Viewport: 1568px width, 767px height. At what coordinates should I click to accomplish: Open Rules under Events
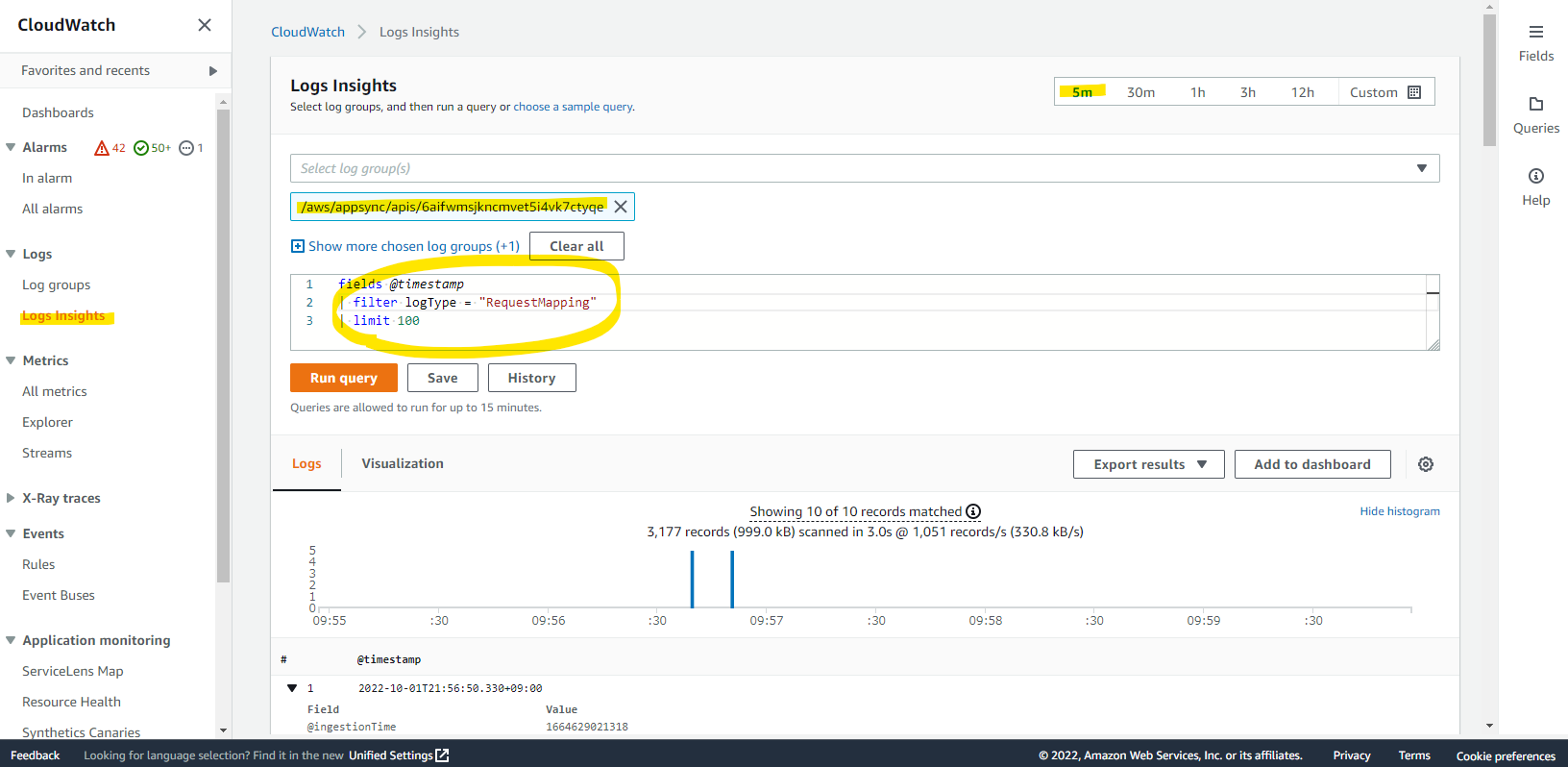point(38,564)
